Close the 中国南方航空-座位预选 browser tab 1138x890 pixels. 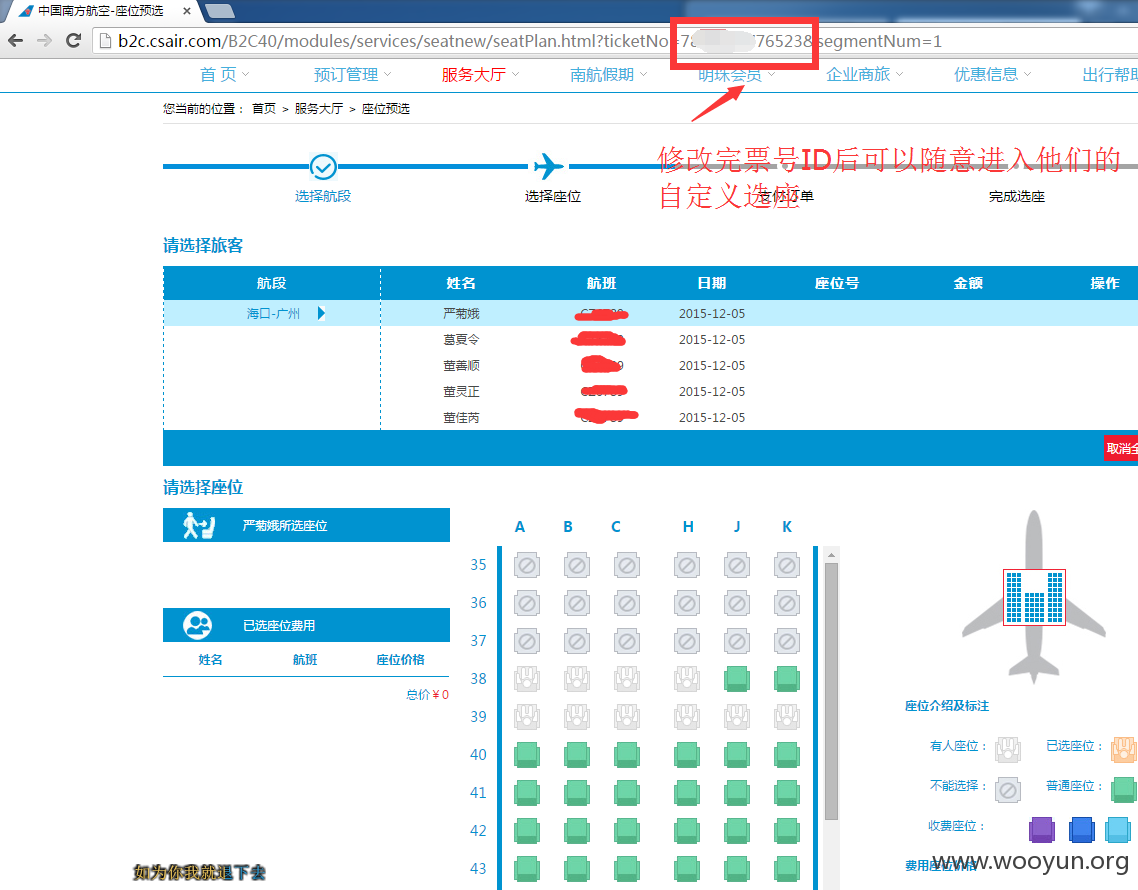[x=187, y=11]
